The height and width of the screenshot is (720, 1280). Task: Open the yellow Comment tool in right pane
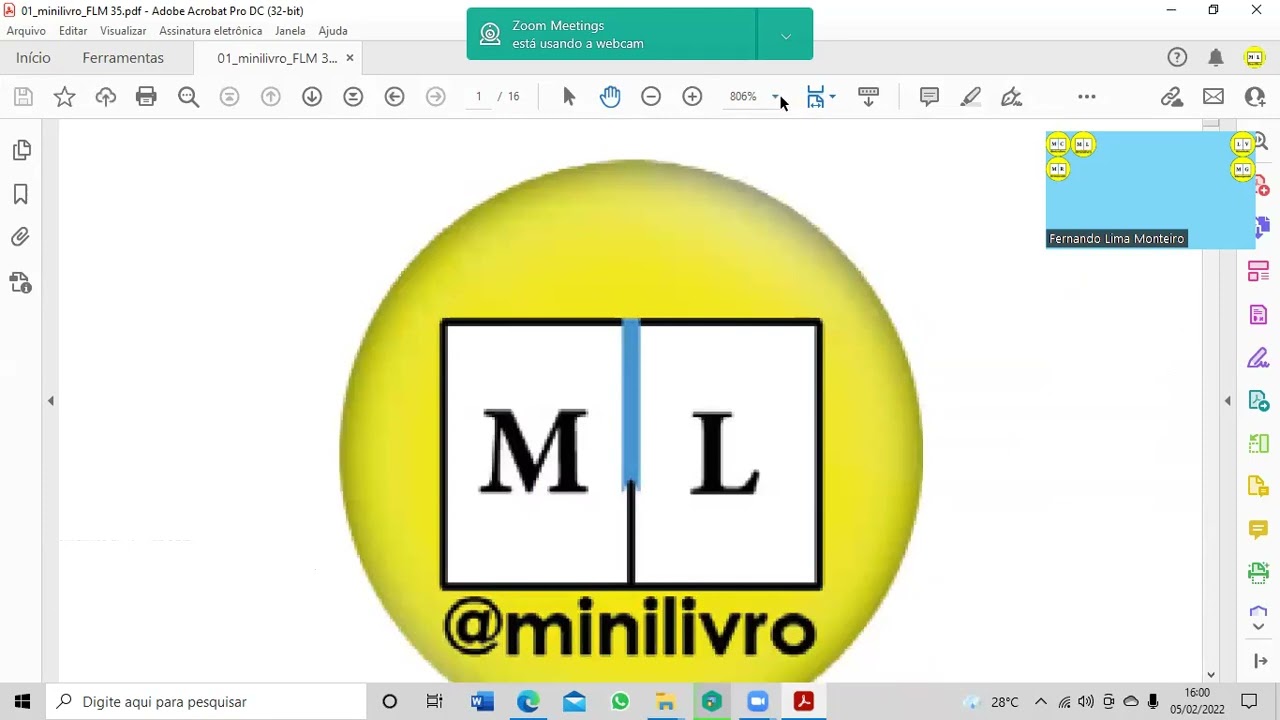click(1258, 529)
